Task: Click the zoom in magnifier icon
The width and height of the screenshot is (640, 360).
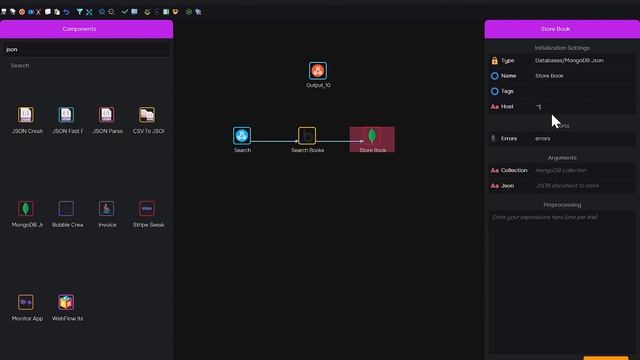Action: tap(102, 12)
